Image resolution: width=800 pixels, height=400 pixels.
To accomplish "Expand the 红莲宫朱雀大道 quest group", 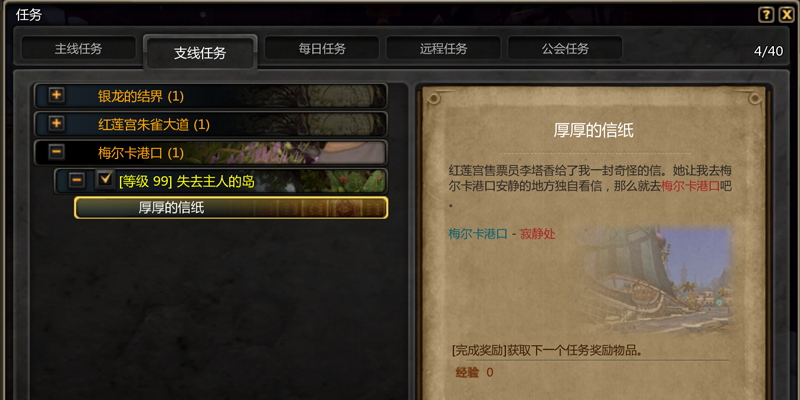I will [57, 123].
